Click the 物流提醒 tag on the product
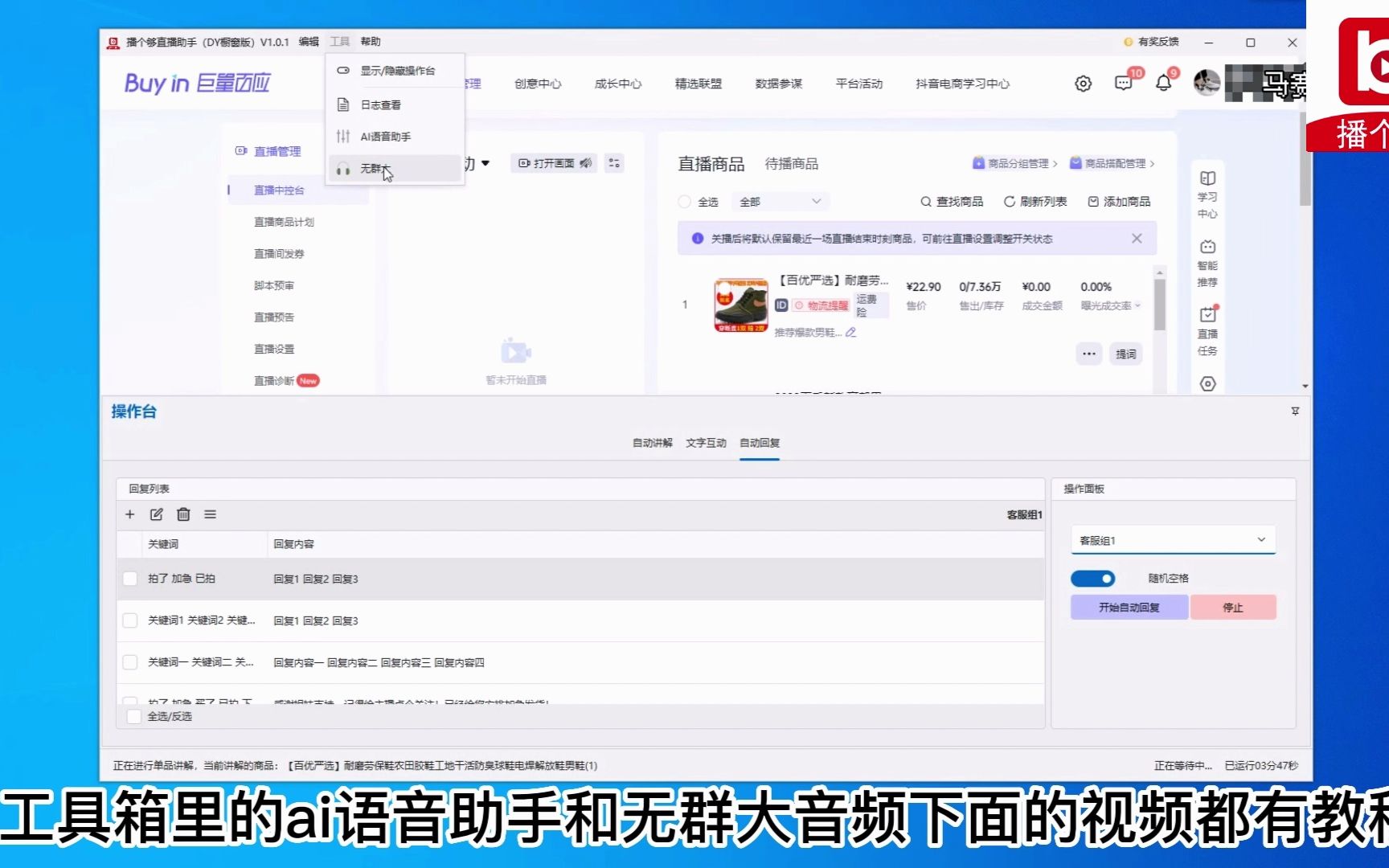1389x868 pixels. click(821, 305)
